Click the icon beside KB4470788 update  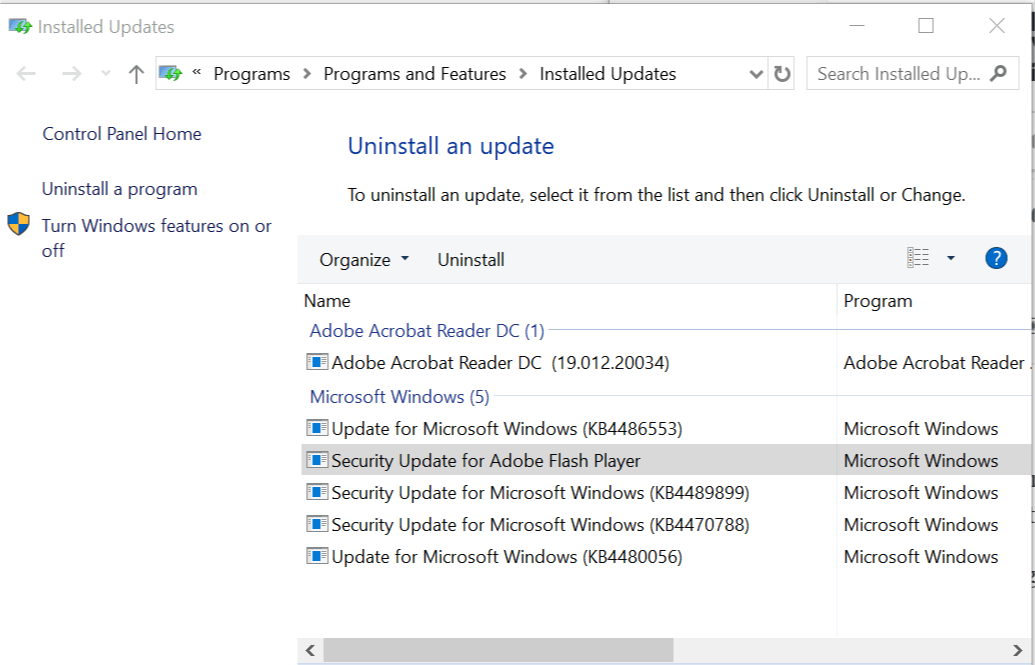pos(317,524)
